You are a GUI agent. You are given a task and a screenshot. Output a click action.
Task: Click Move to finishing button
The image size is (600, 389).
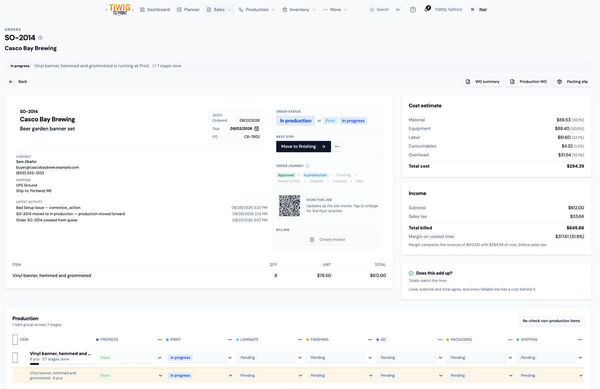[303, 146]
